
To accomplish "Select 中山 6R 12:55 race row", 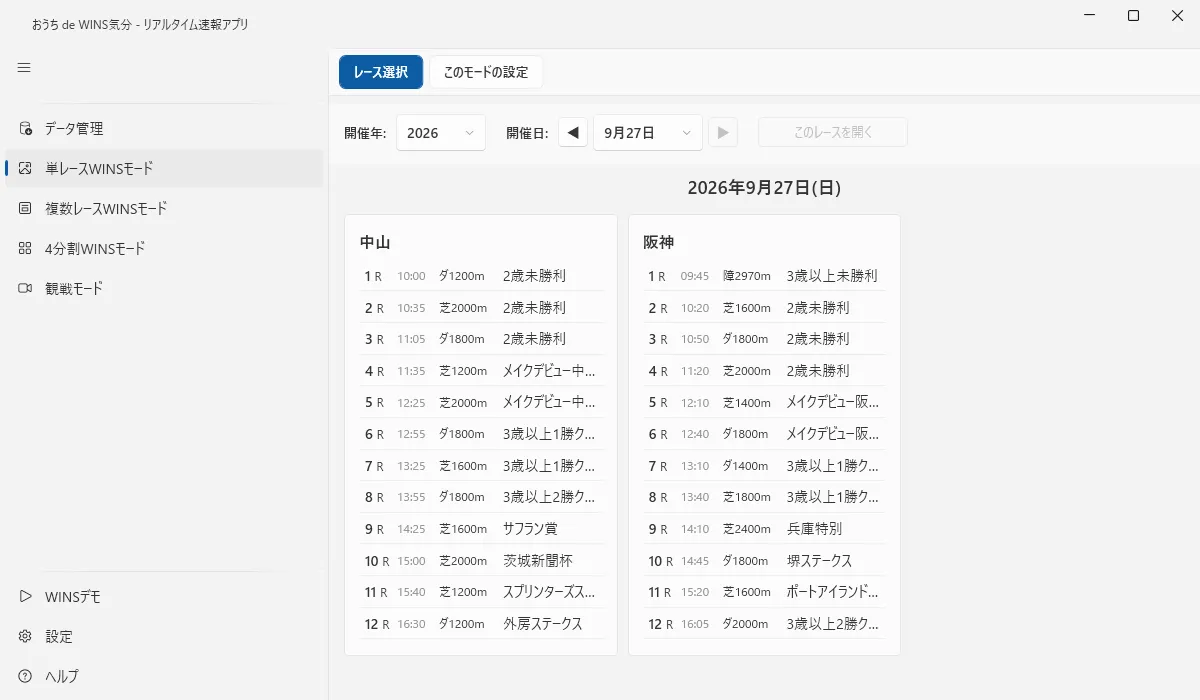I will [481, 434].
